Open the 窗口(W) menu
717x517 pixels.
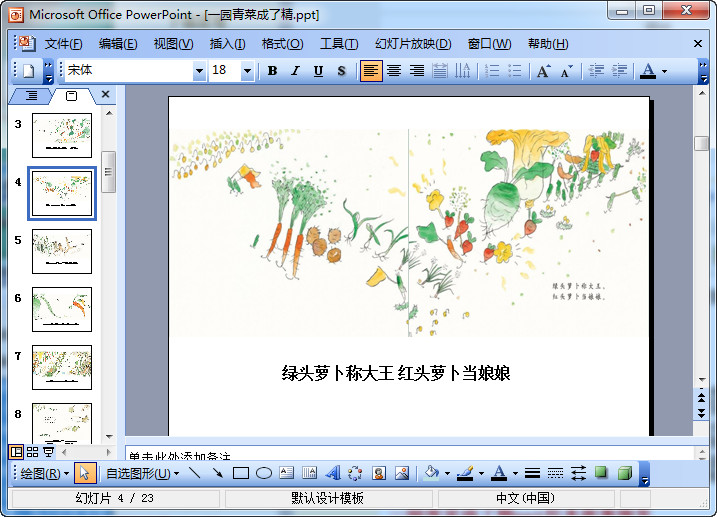489,44
